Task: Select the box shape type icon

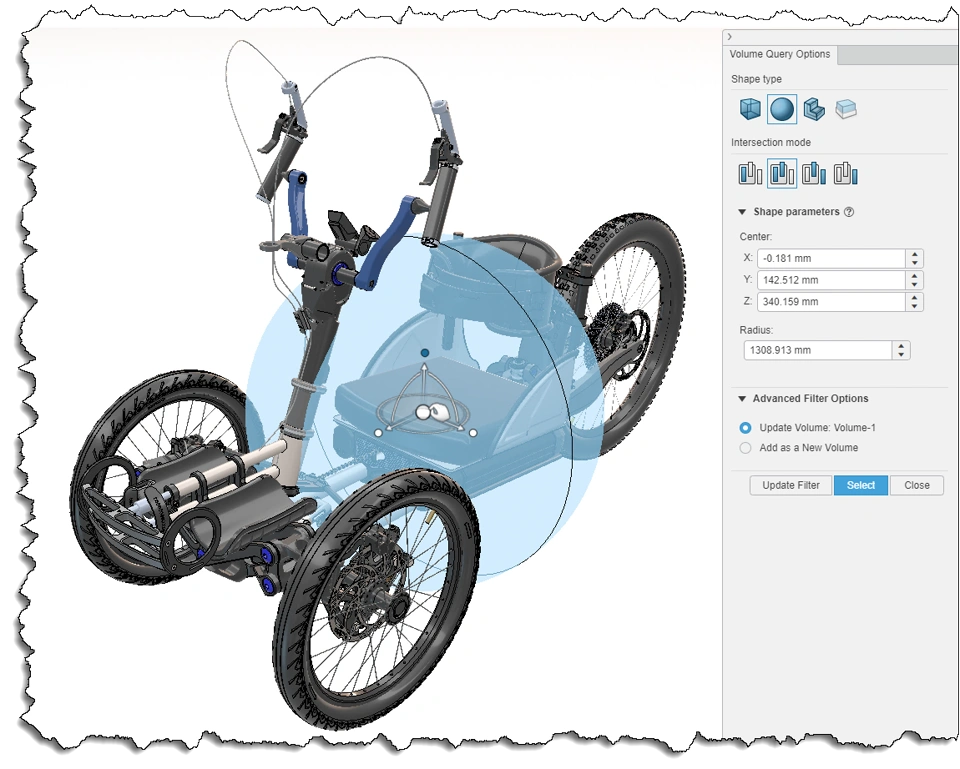Action: (x=750, y=110)
